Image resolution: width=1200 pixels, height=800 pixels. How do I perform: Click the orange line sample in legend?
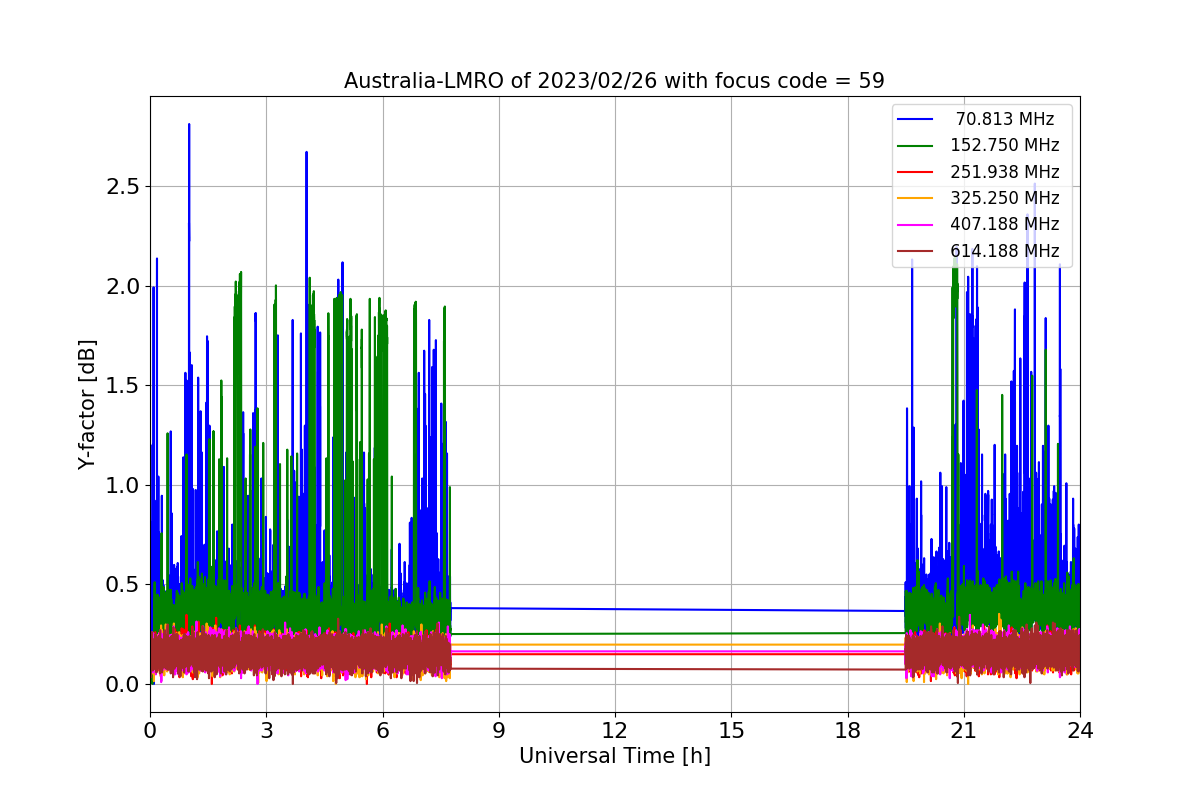pos(916,199)
